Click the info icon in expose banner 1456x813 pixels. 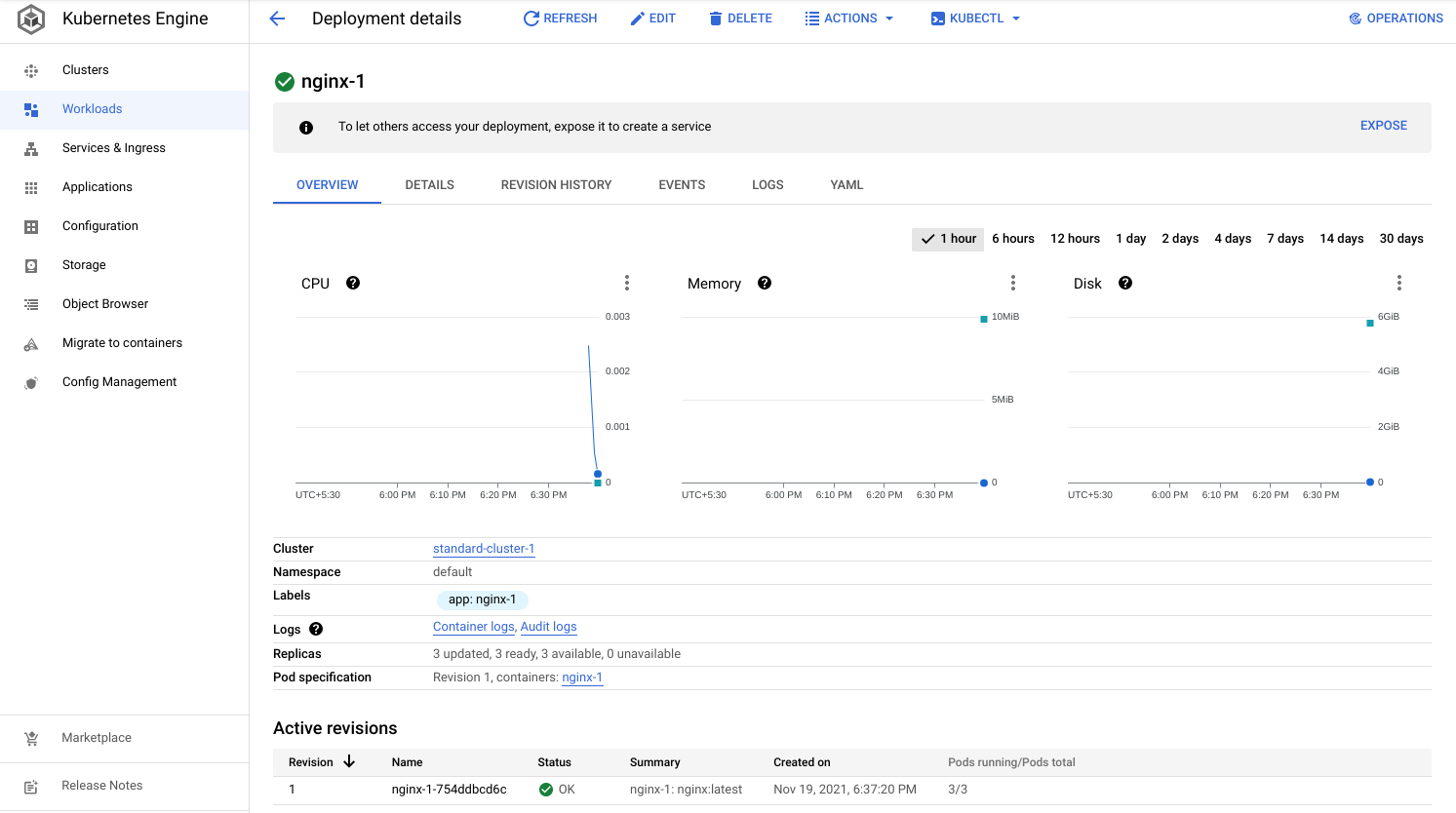[306, 128]
